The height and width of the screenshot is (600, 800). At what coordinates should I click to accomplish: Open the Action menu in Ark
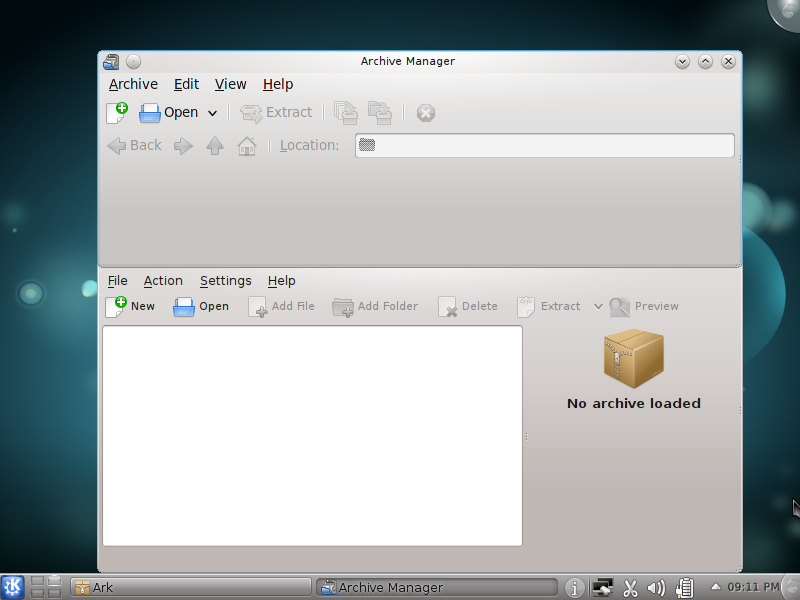point(163,281)
